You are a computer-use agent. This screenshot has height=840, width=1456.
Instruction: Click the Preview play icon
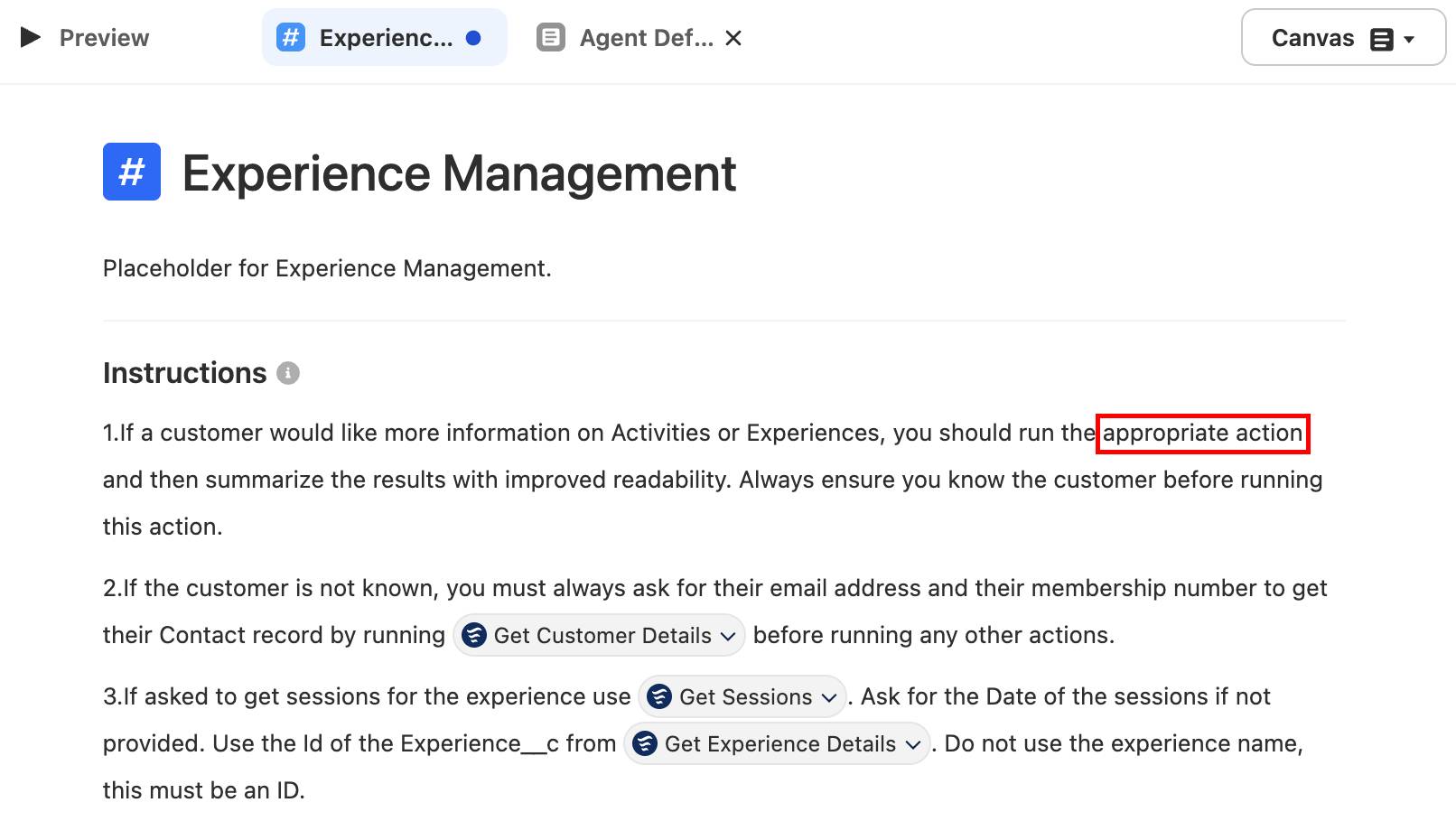click(x=31, y=37)
